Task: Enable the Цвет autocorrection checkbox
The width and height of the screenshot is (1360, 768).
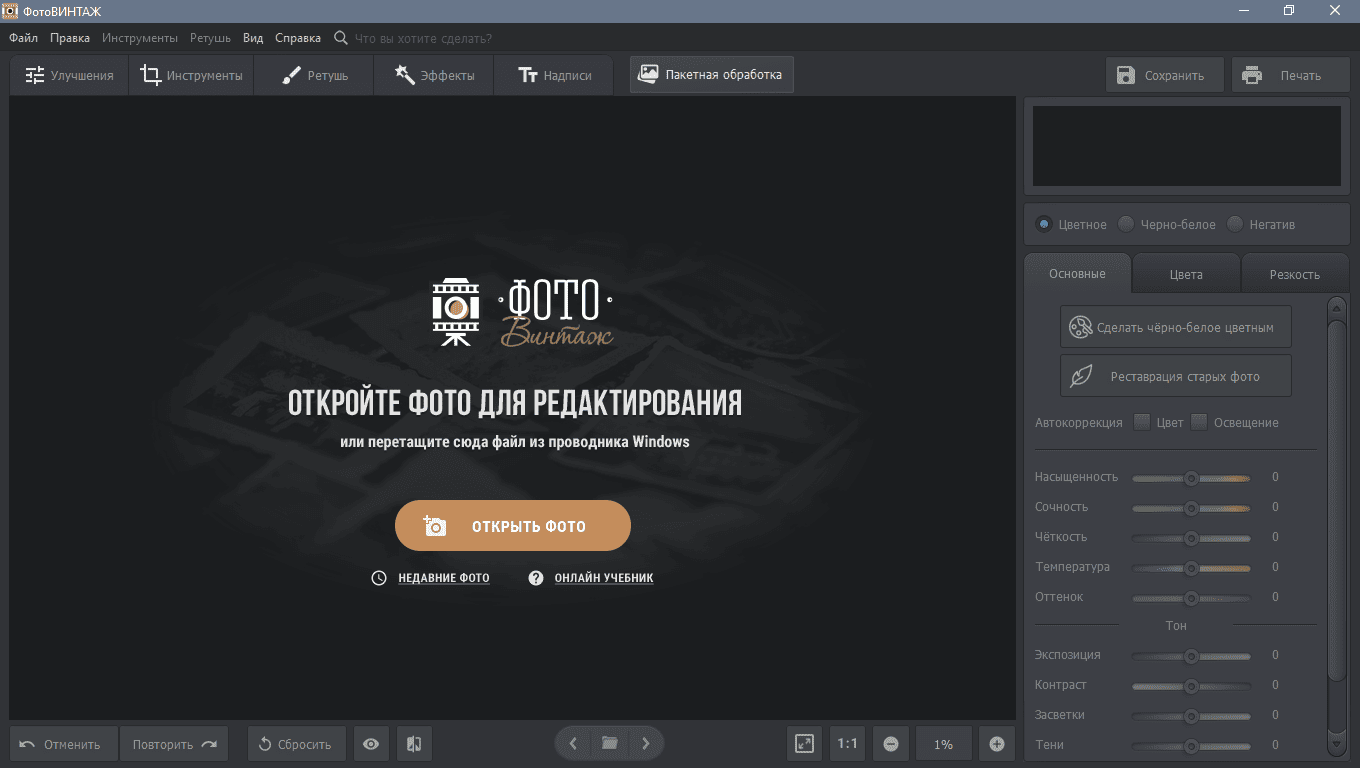Action: tap(1142, 421)
